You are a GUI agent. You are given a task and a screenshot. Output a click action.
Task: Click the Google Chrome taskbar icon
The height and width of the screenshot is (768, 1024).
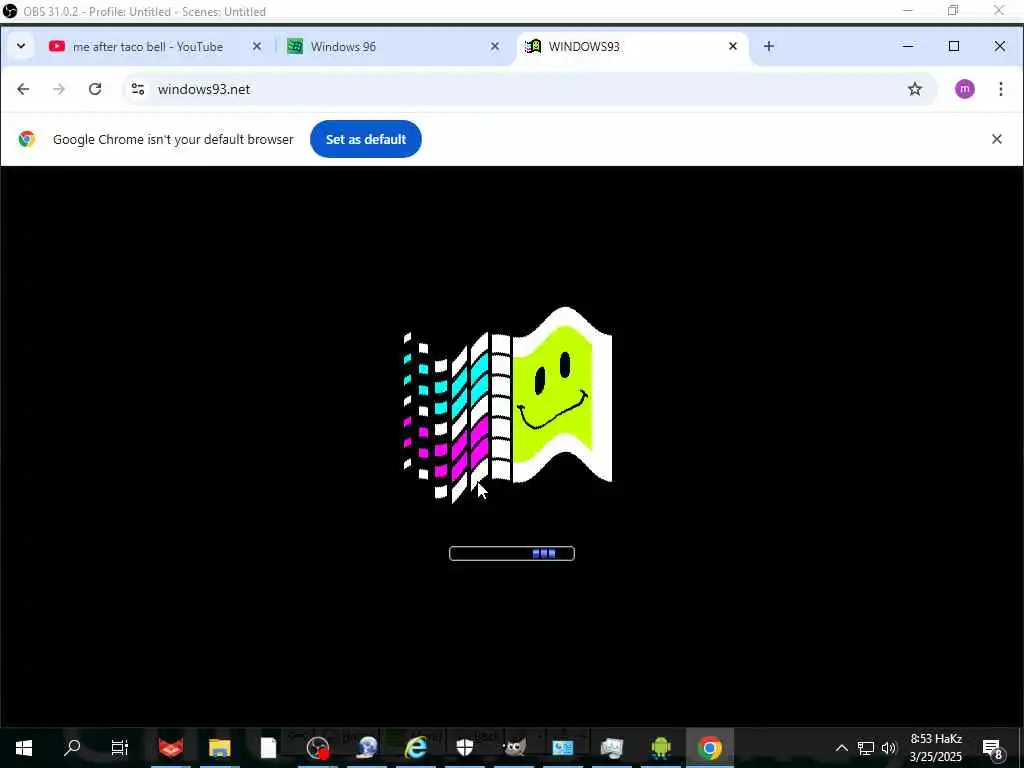pos(710,748)
